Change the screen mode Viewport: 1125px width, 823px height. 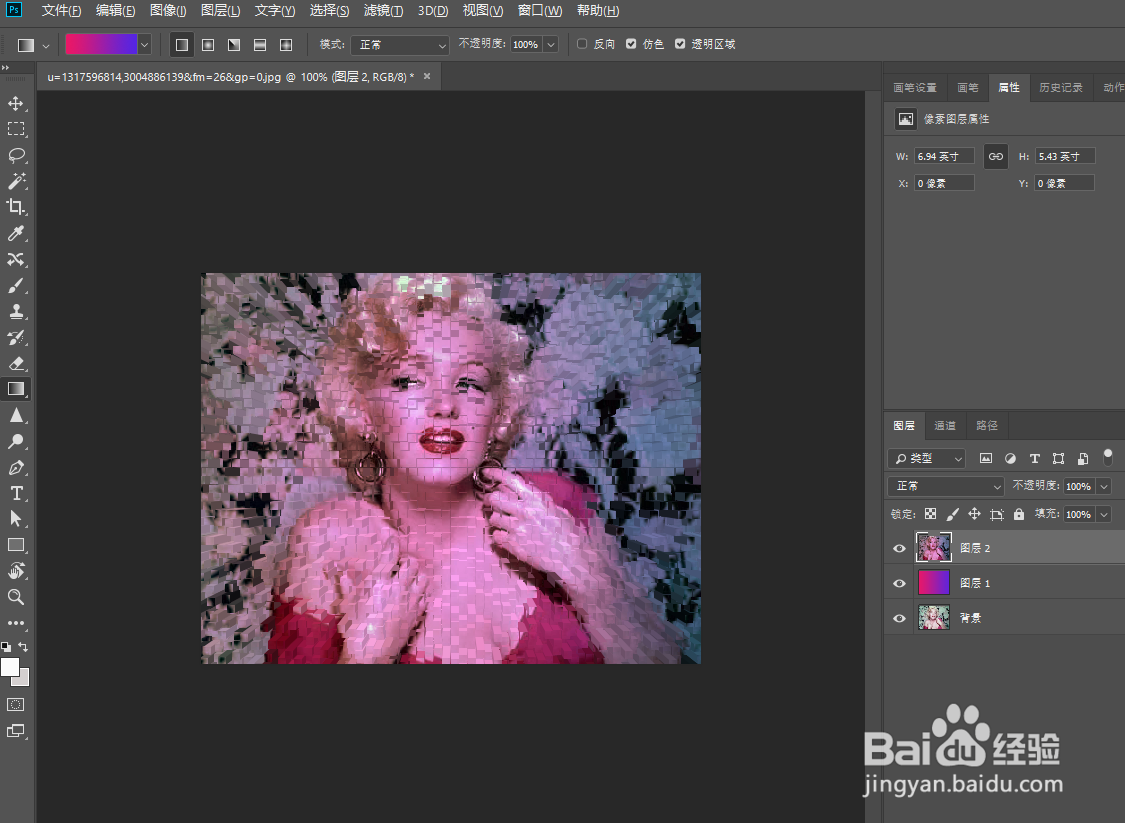pos(16,731)
